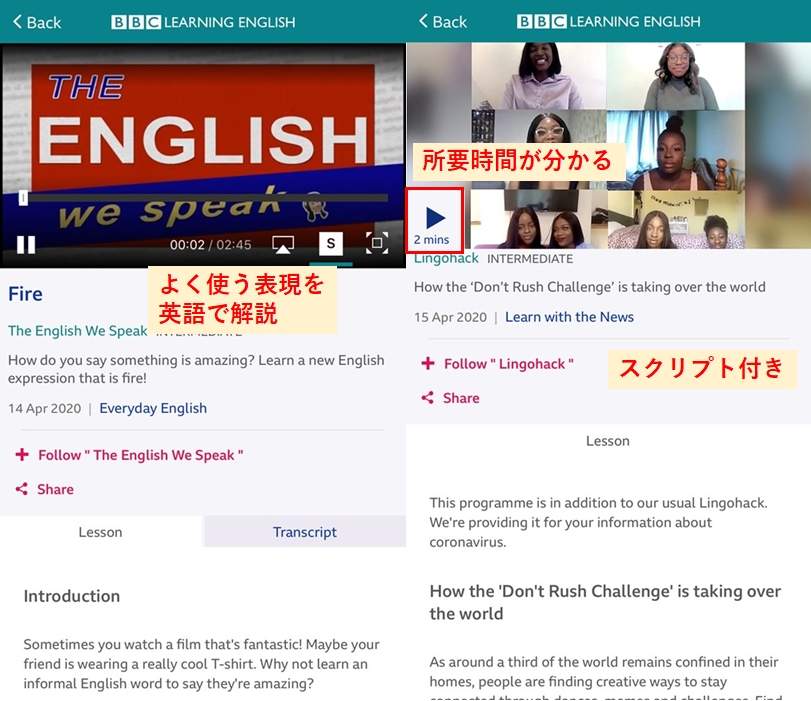Expand the Lesson section on the right

click(x=608, y=440)
